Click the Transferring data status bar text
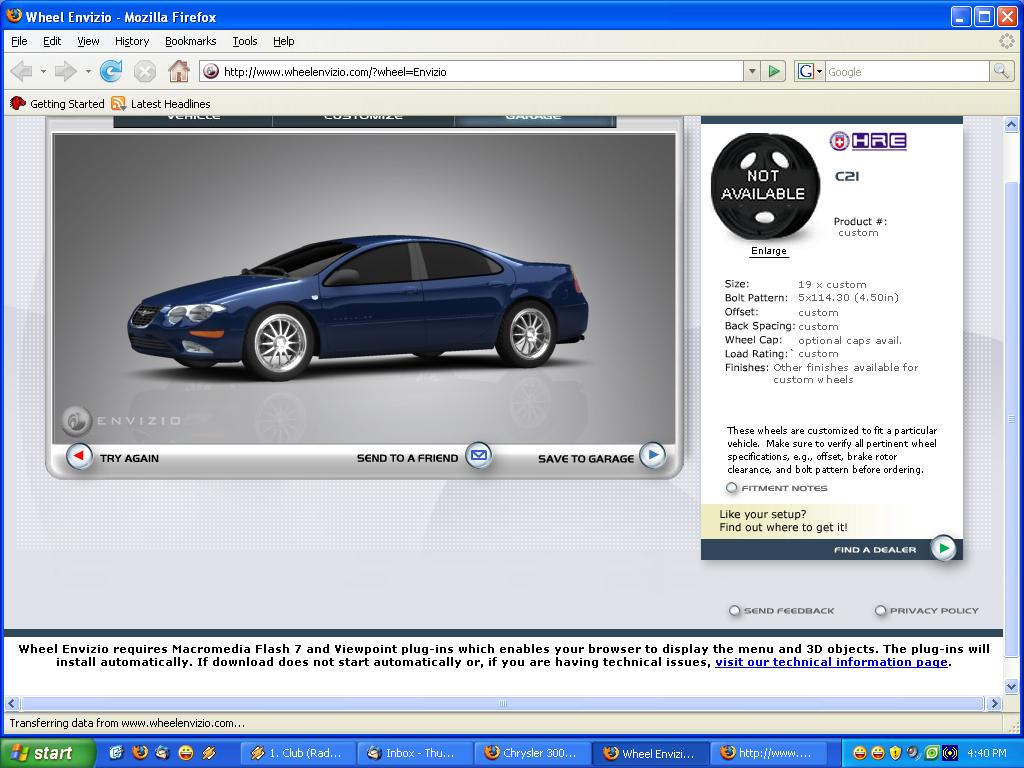 (x=127, y=723)
